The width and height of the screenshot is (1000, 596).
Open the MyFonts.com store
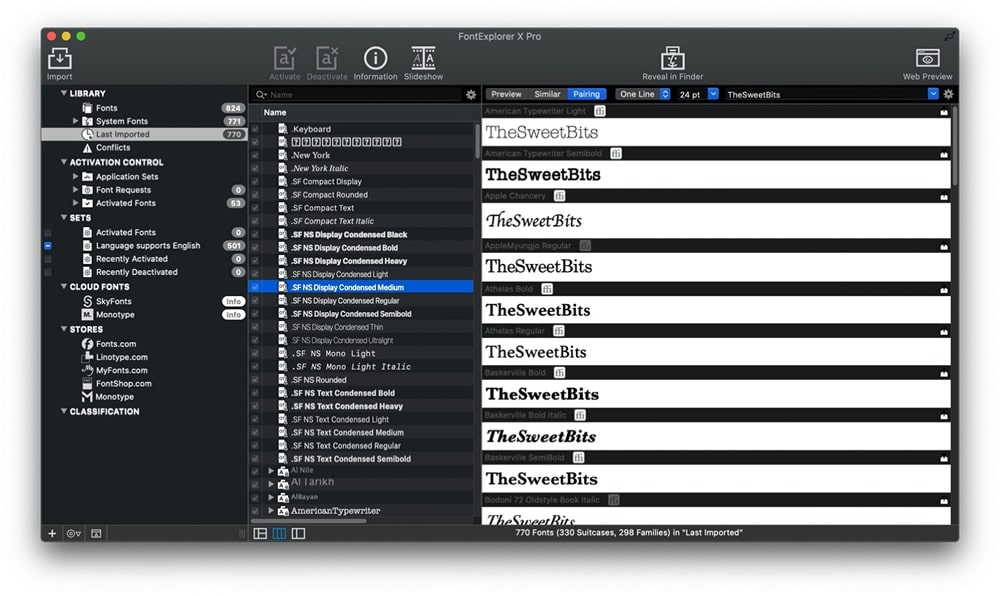point(121,370)
